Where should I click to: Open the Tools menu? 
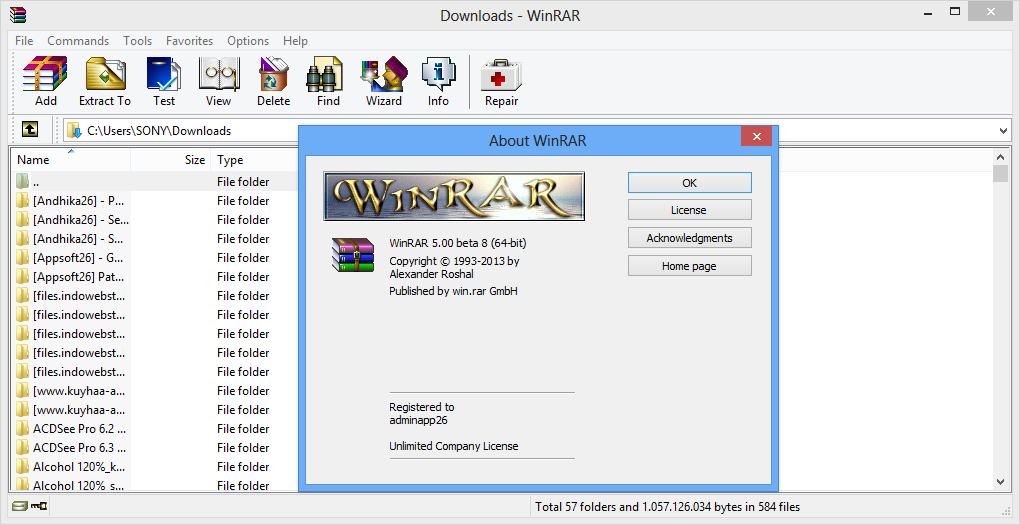[x=138, y=40]
